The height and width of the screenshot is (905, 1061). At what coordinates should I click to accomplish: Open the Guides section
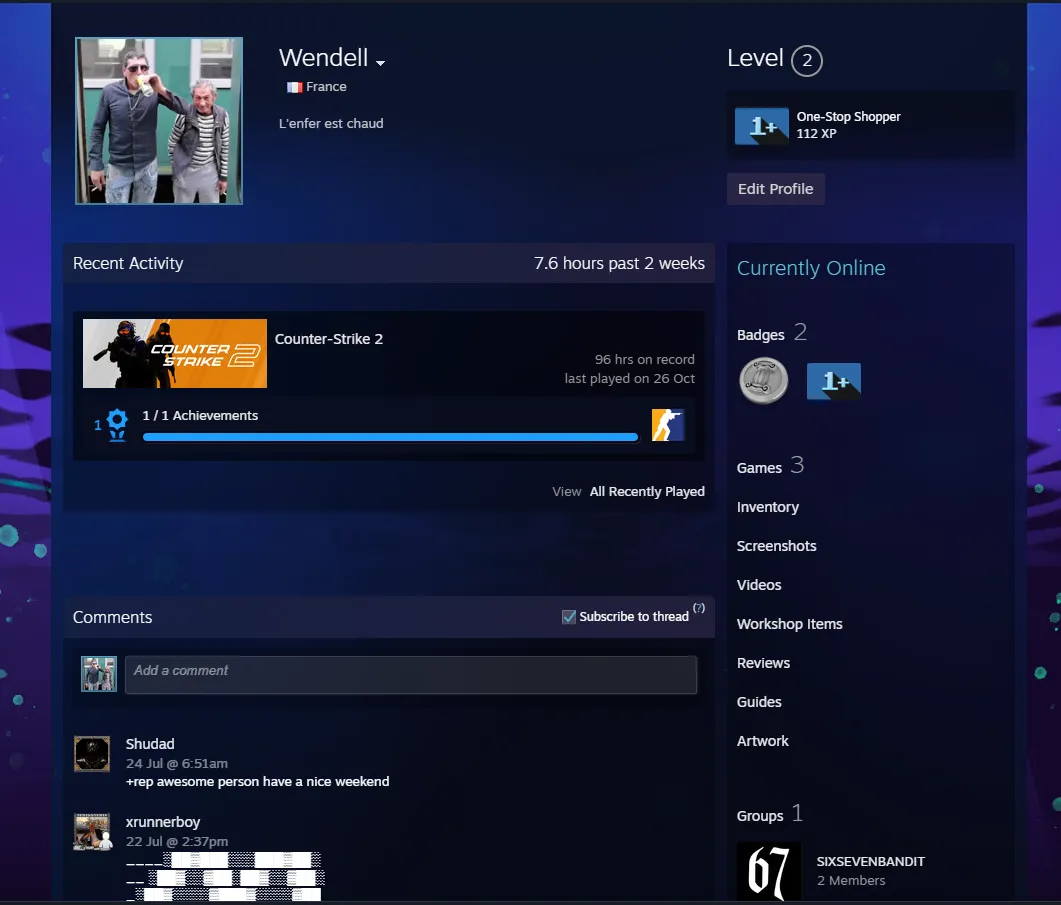(759, 702)
